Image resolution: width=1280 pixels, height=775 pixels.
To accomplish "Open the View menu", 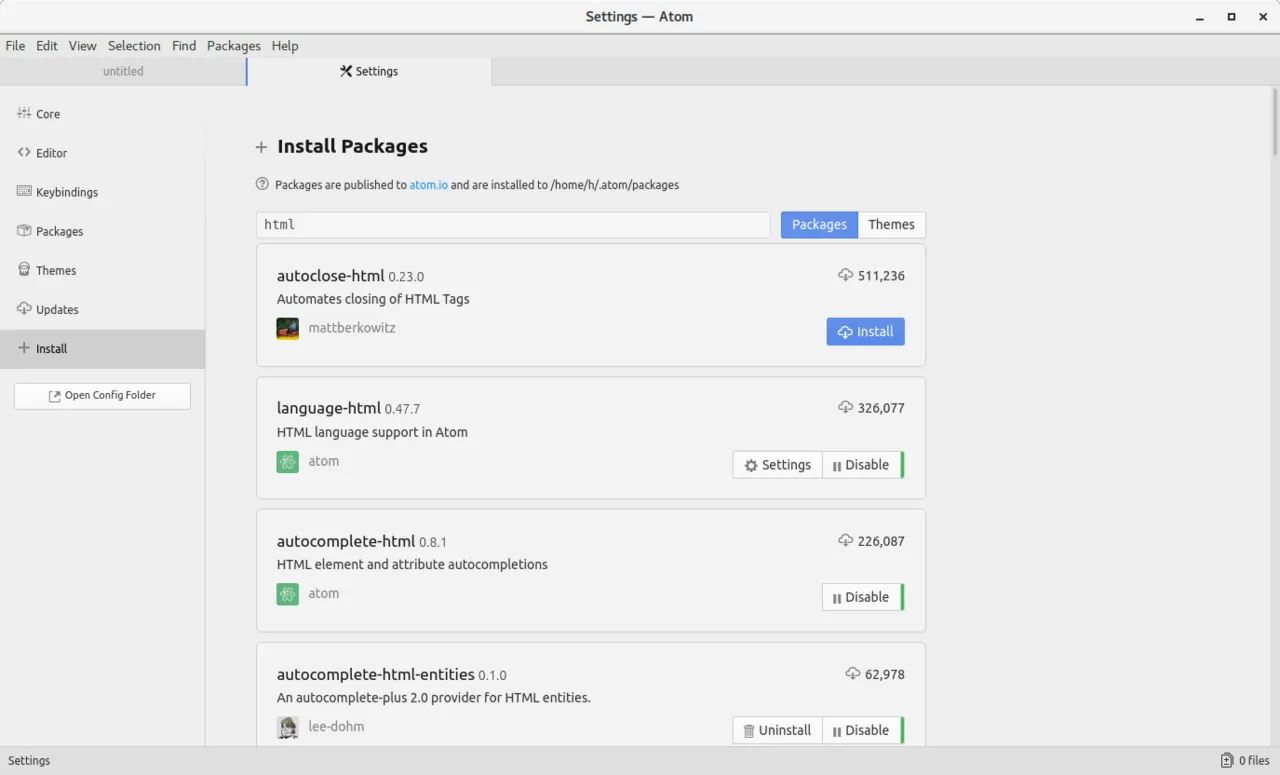I will coord(83,46).
